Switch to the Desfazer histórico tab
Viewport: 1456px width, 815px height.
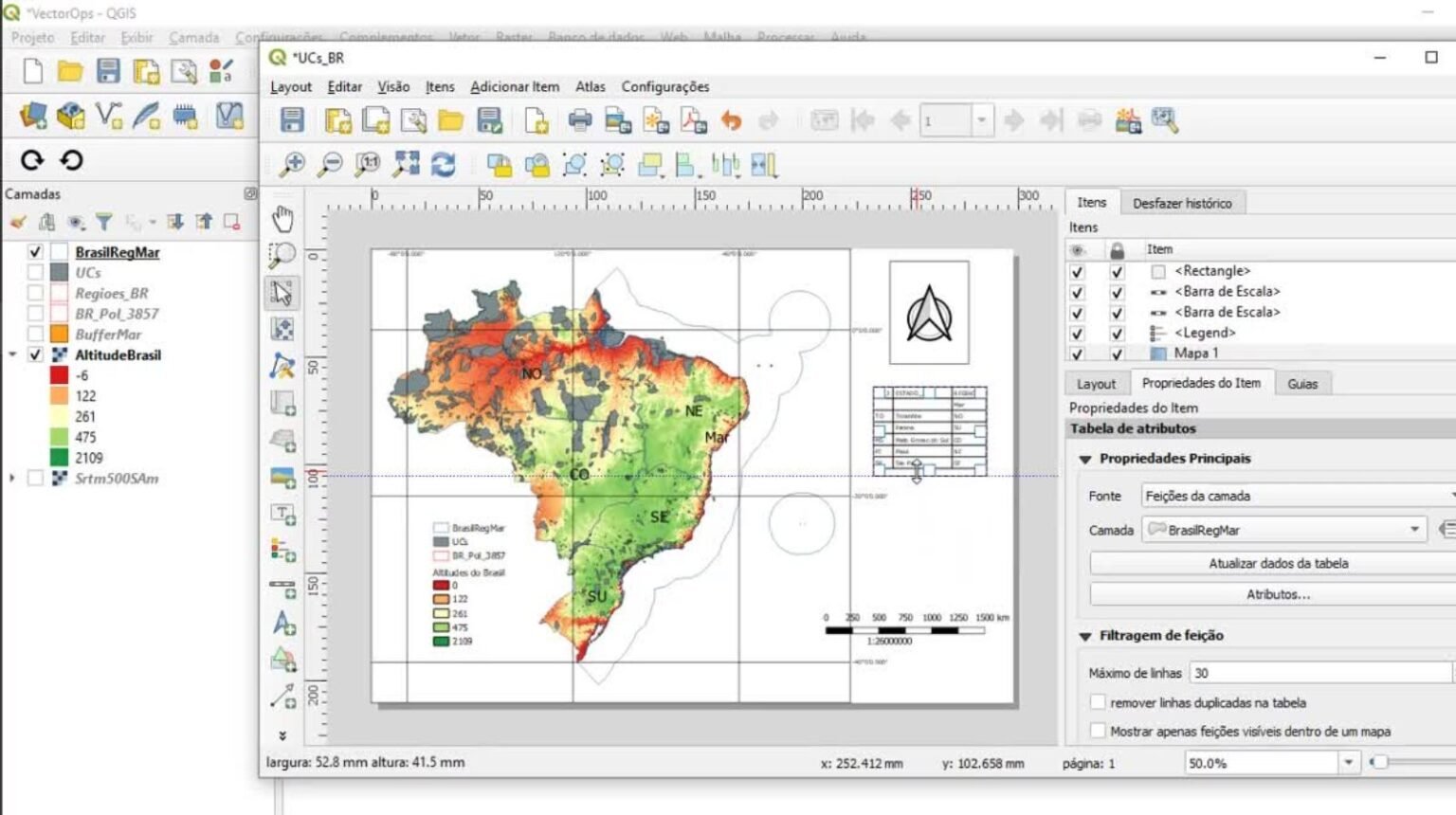pos(1182,203)
